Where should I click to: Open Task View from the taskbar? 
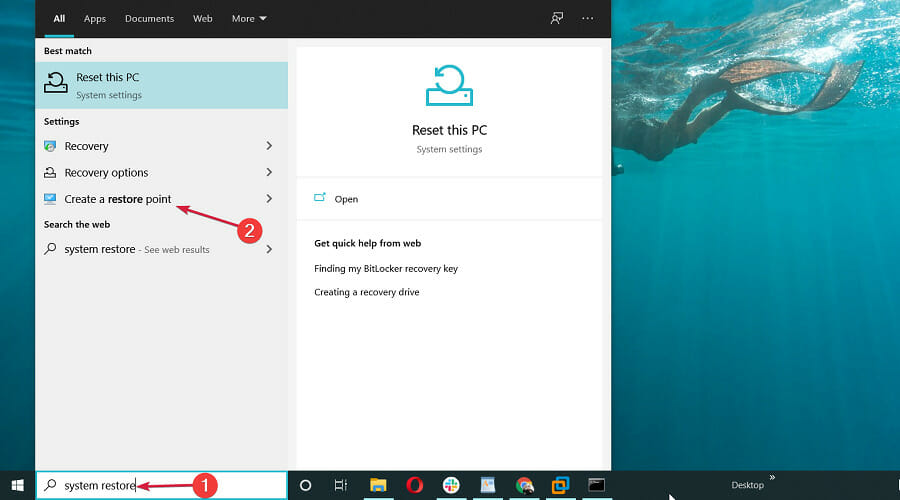(x=341, y=485)
